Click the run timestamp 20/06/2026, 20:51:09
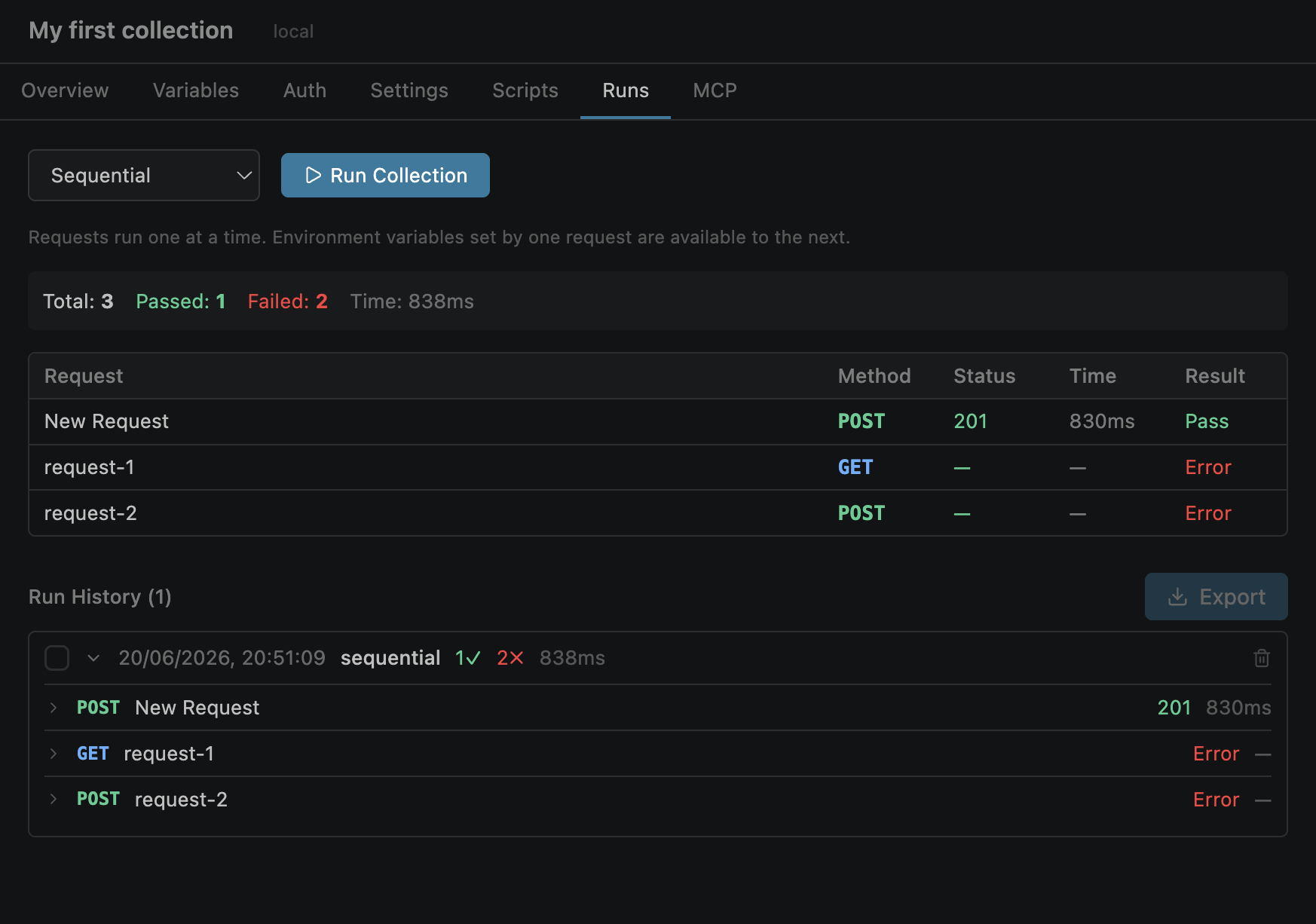 click(222, 658)
